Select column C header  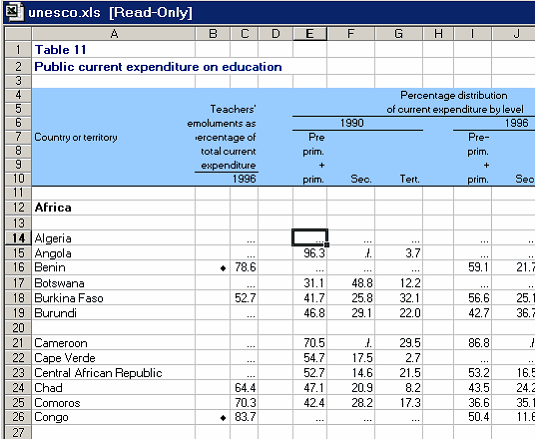tap(244, 34)
